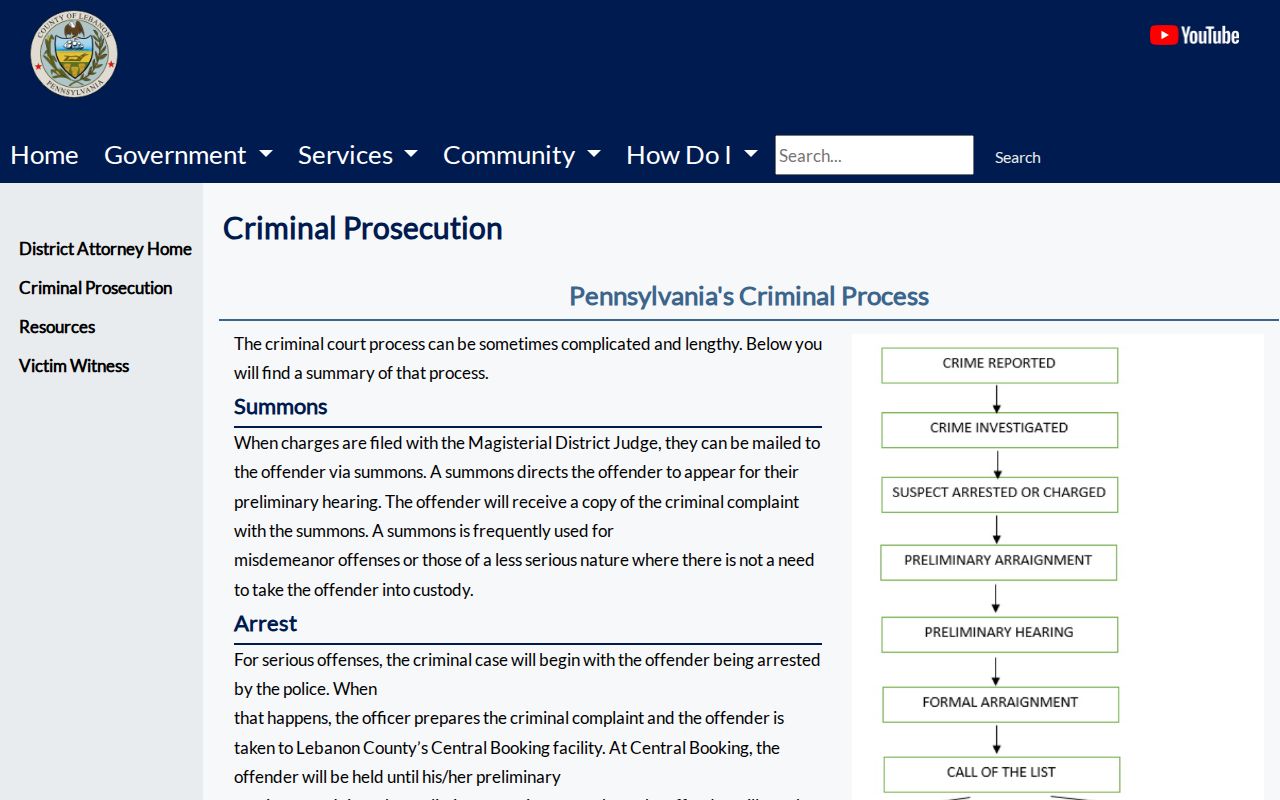Click the CRIME INVESTIGATED flowchart box
1280x800 pixels.
pyautogui.click(x=999, y=430)
